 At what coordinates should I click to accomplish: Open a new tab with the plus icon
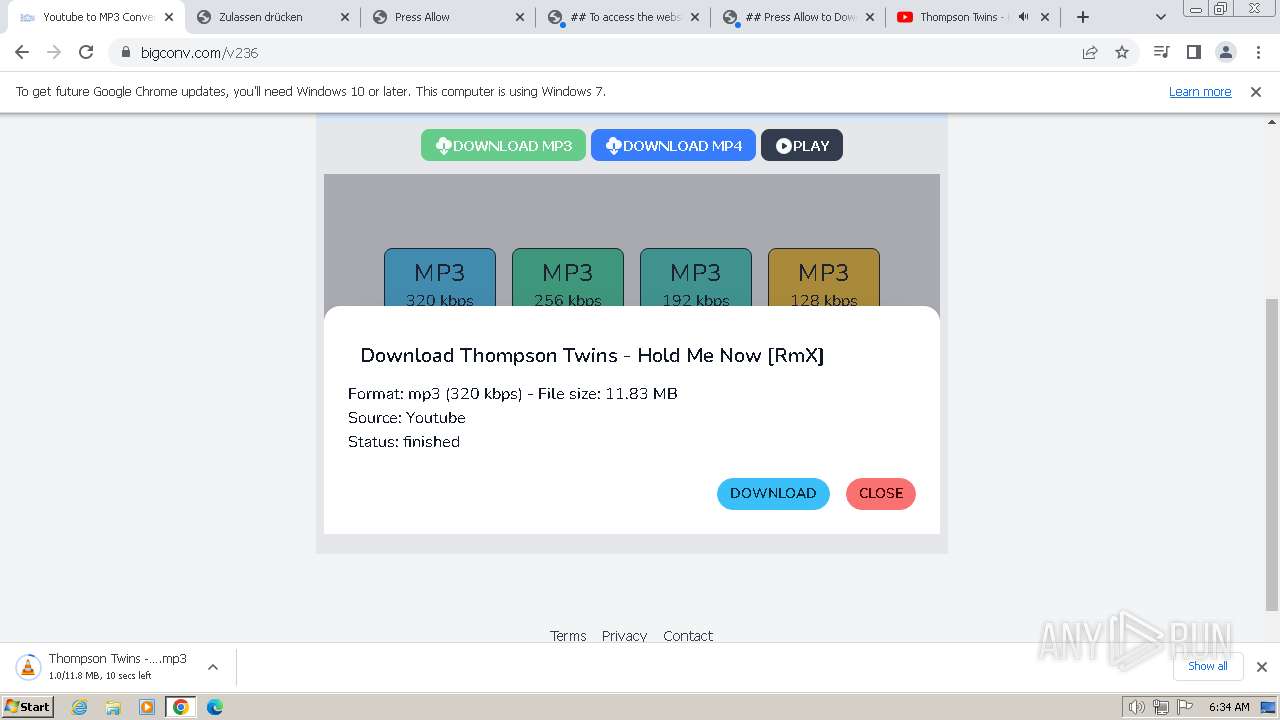1083,17
